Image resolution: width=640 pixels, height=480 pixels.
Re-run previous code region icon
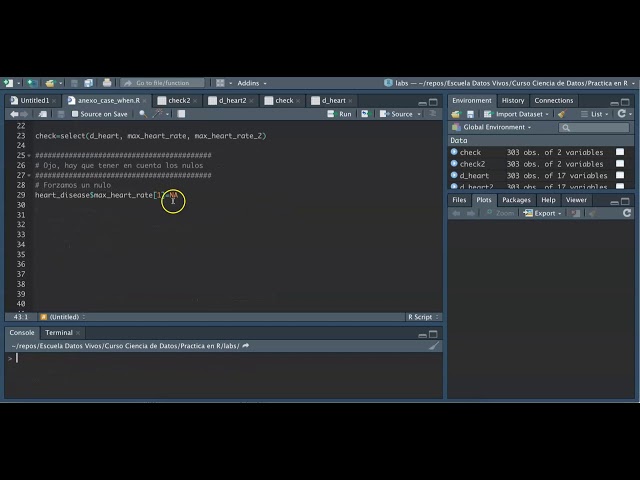coord(365,114)
